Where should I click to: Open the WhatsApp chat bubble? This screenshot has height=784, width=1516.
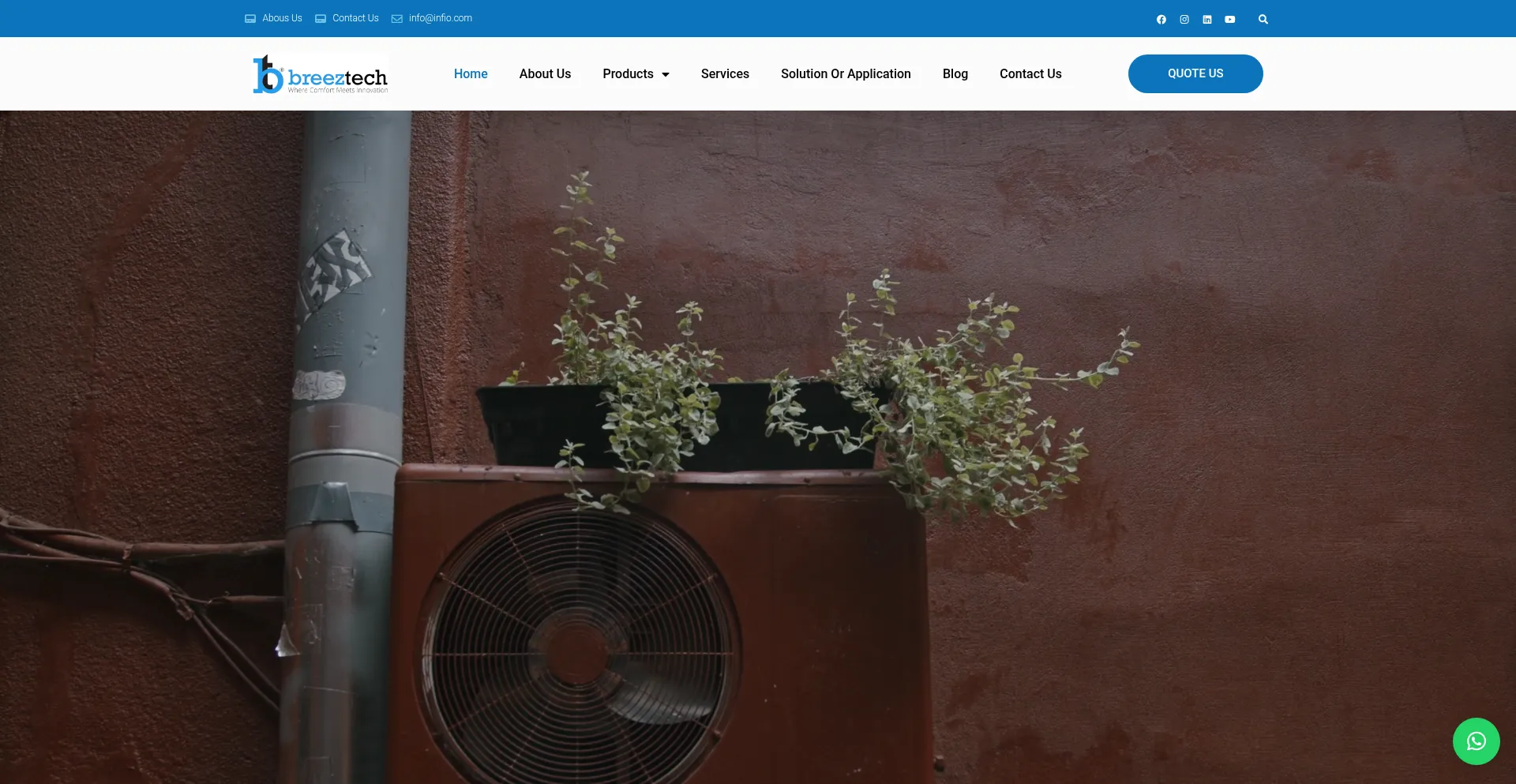click(x=1476, y=741)
